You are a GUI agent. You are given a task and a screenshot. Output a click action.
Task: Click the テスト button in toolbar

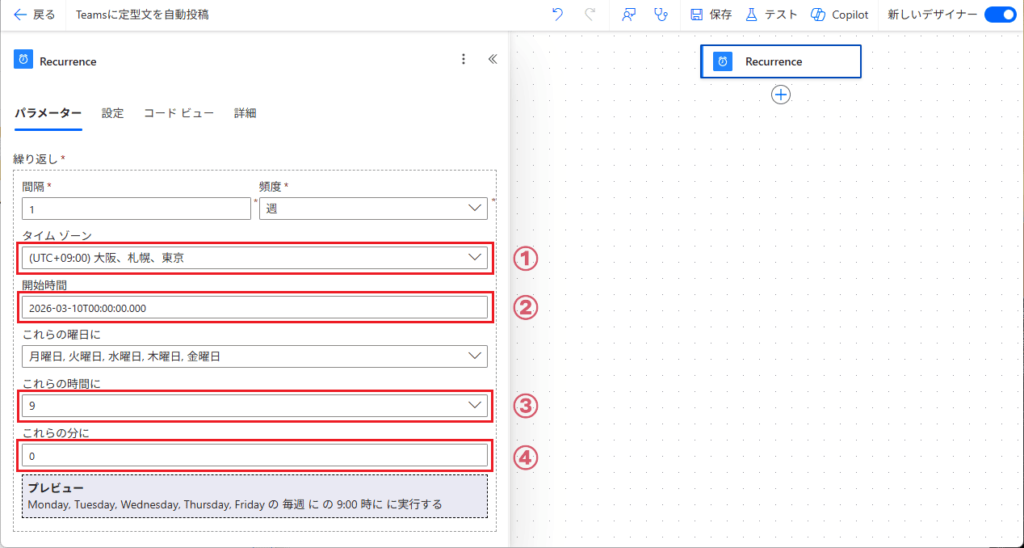click(771, 15)
